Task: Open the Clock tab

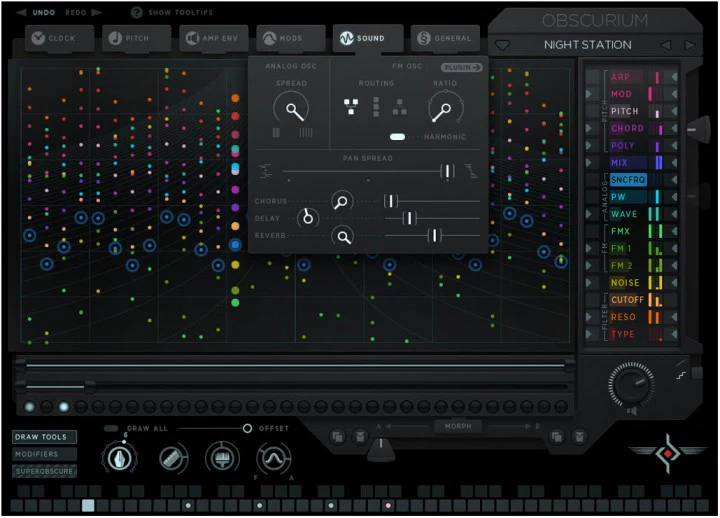Action: (59, 38)
